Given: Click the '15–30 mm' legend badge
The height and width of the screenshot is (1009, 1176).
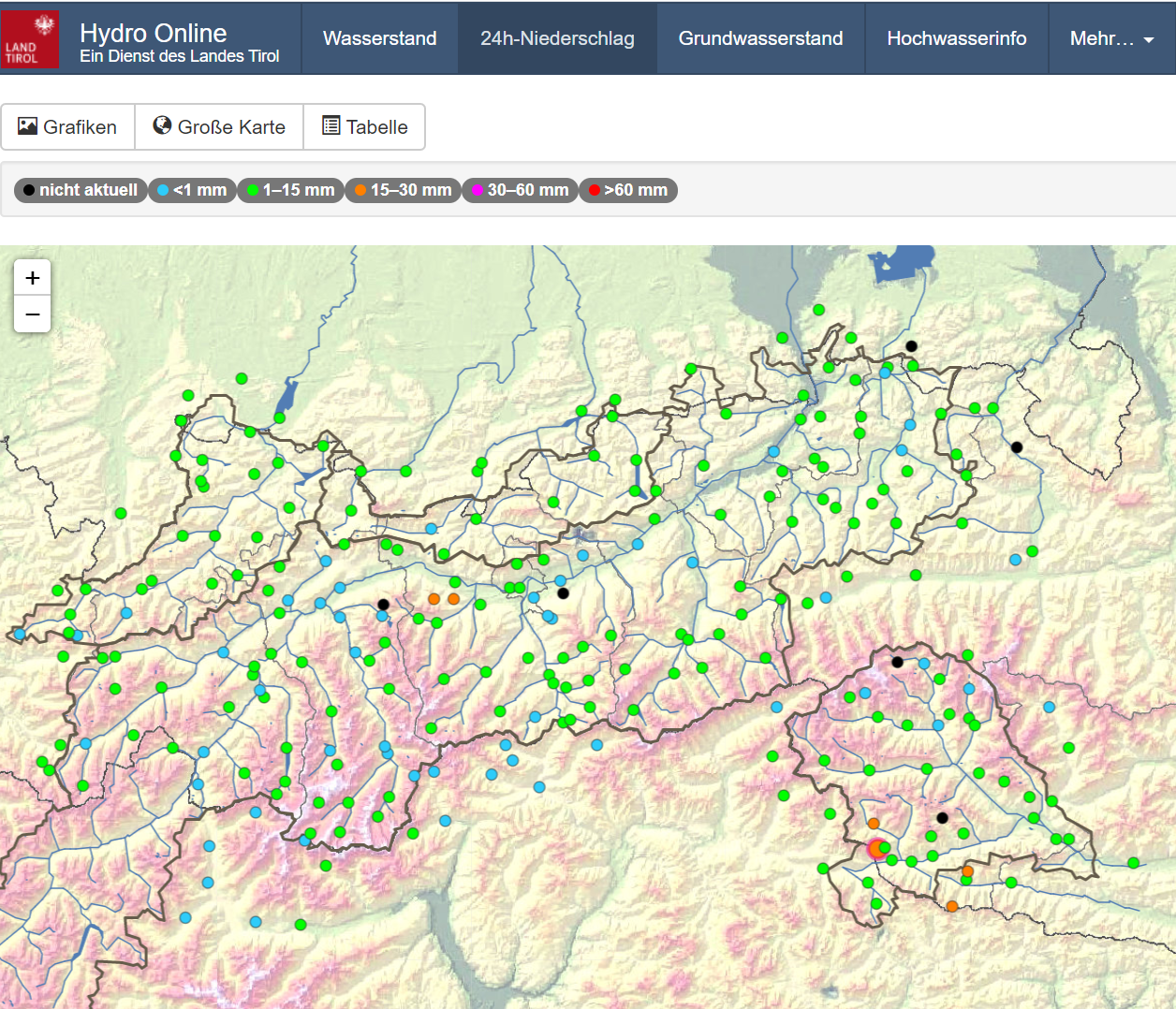Looking at the screenshot, I should (x=403, y=190).
